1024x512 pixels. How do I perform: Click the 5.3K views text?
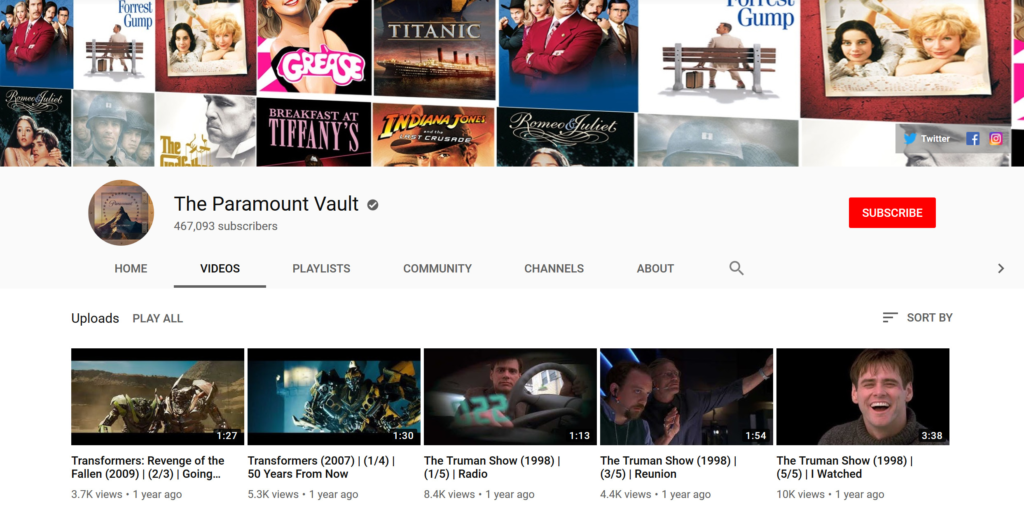click(x=271, y=494)
